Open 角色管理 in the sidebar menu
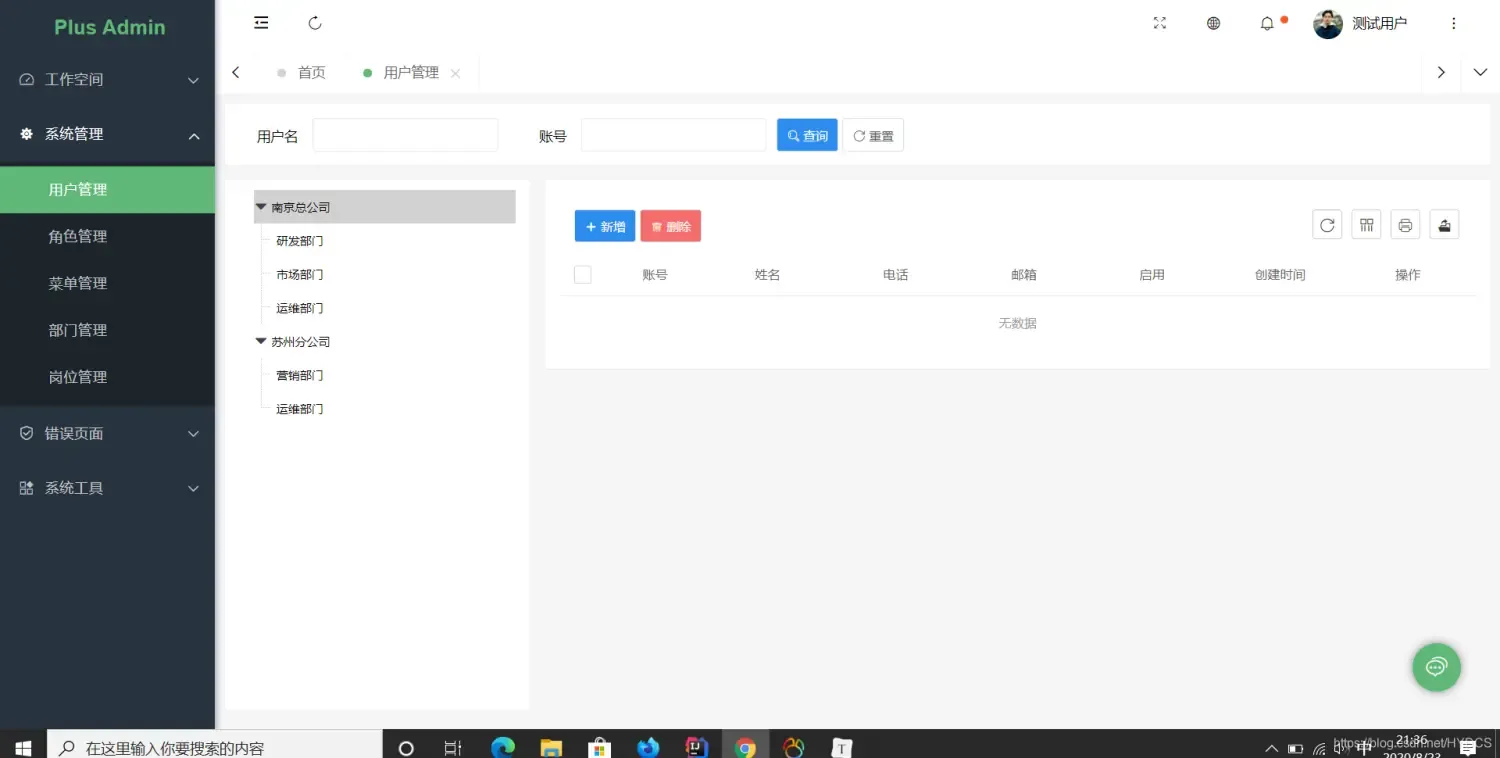 tap(78, 236)
